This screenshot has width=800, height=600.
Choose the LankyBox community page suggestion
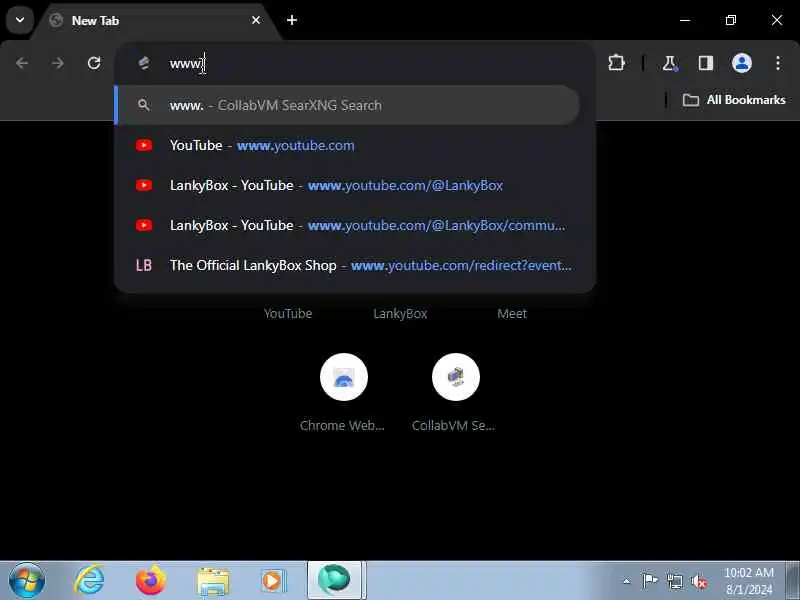click(348, 225)
